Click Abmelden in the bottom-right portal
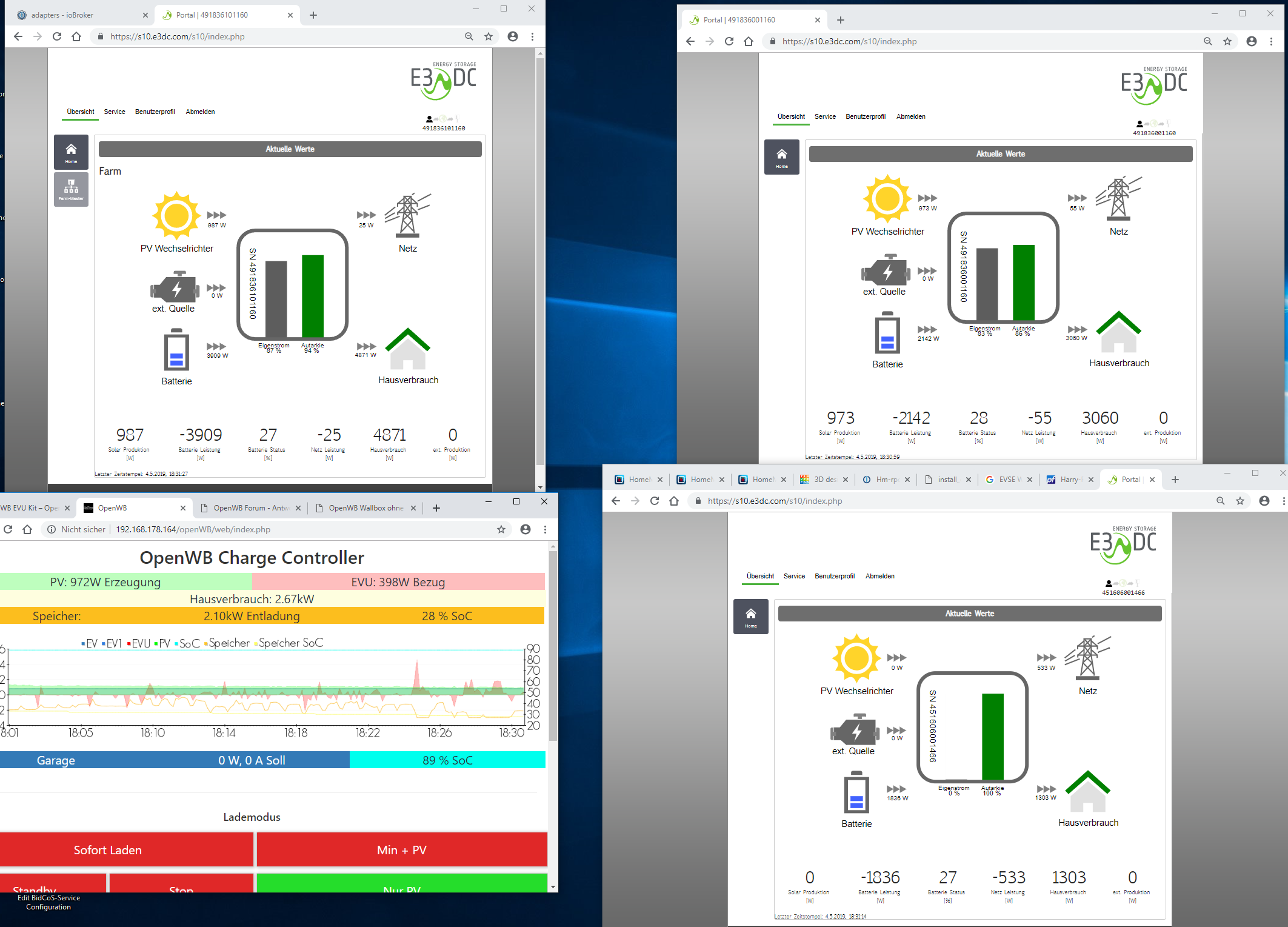 (879, 576)
